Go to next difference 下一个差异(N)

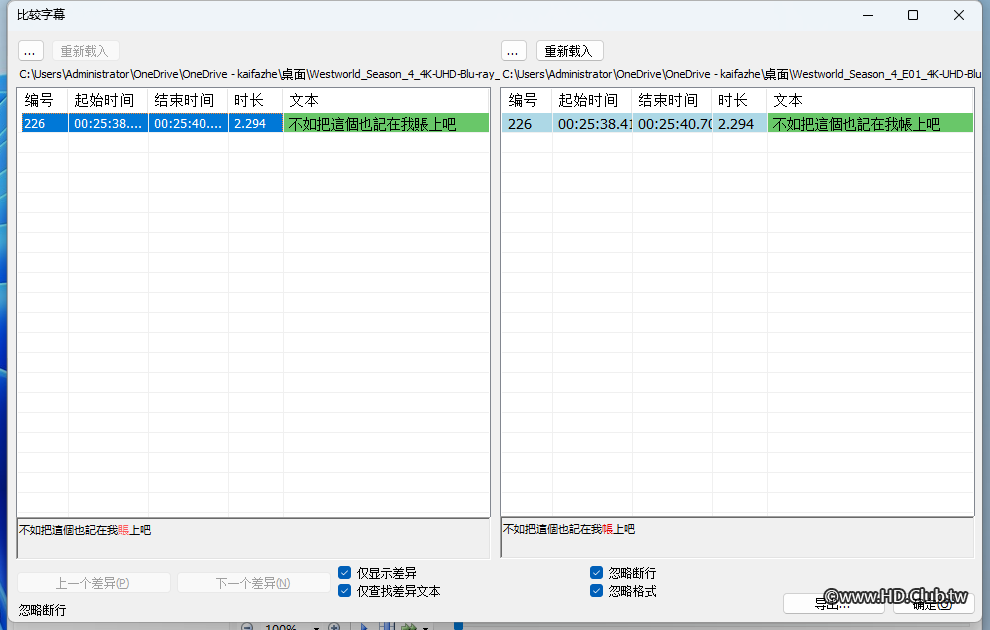(x=253, y=583)
